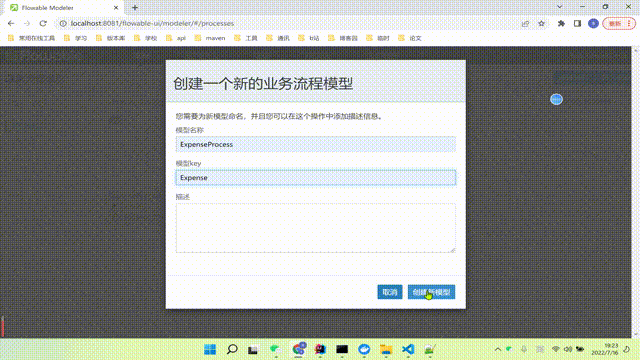Open the 学校 bookmark folder

(146, 38)
